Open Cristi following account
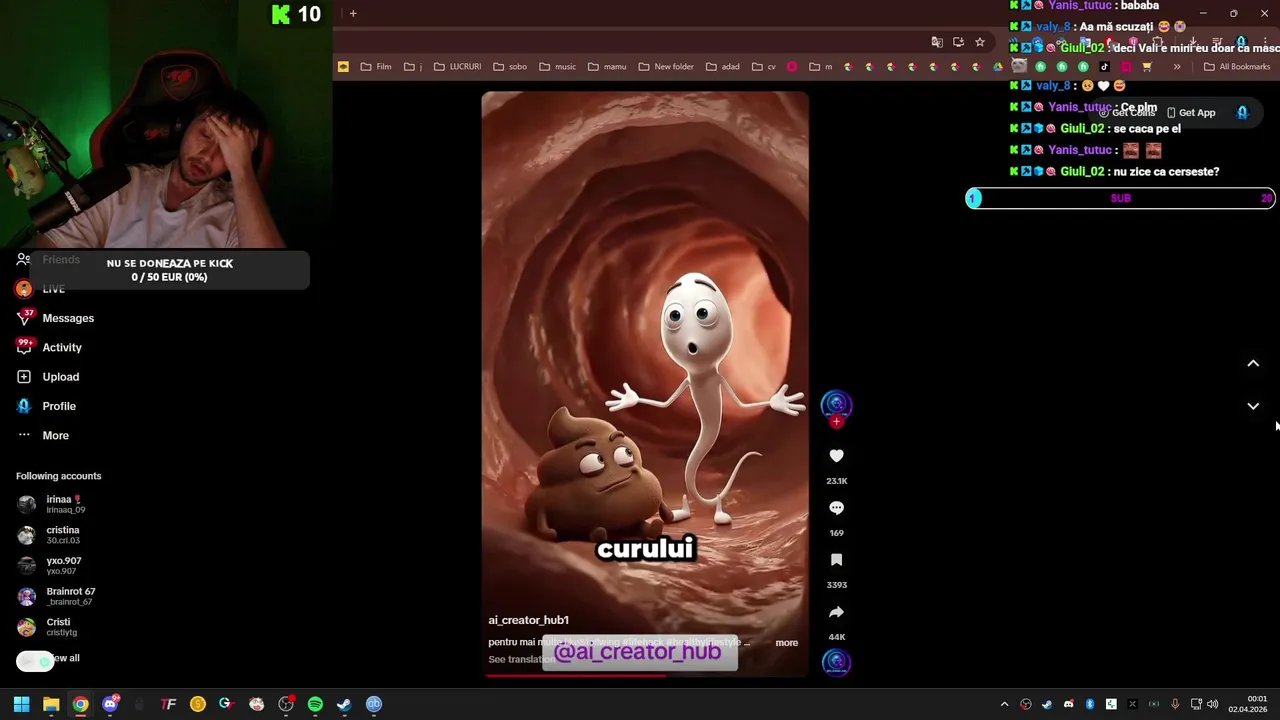Image resolution: width=1280 pixels, height=720 pixels. point(47,627)
